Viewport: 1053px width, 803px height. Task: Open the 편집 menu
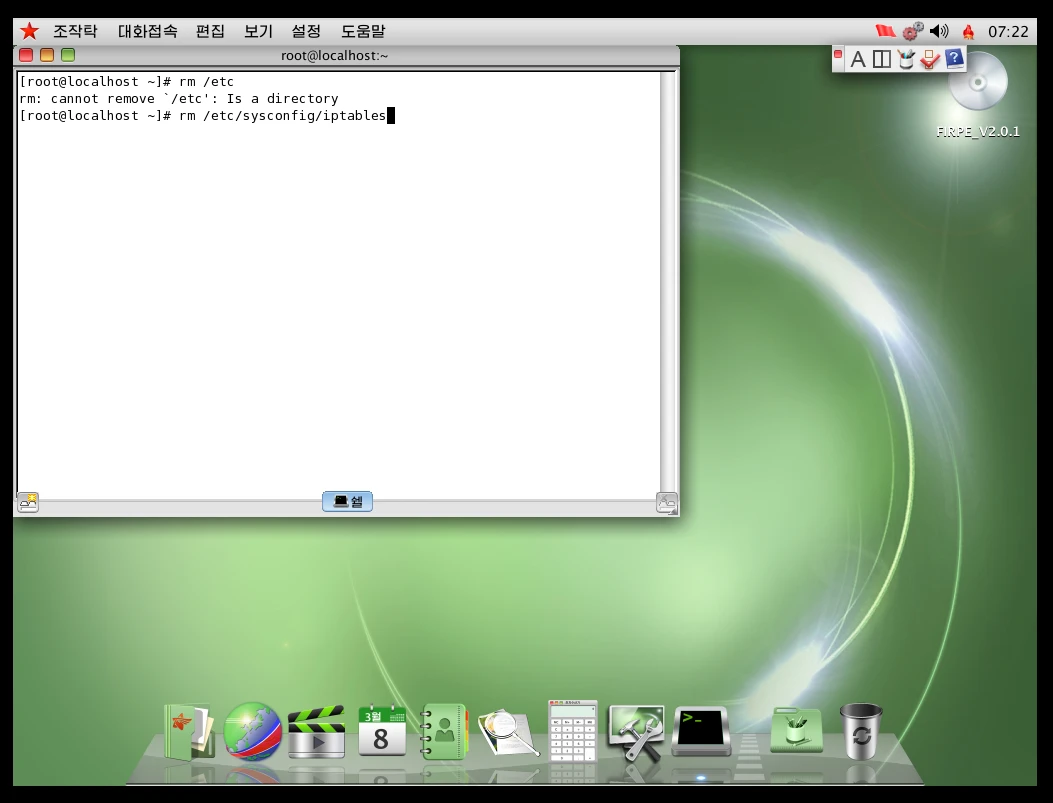click(210, 31)
